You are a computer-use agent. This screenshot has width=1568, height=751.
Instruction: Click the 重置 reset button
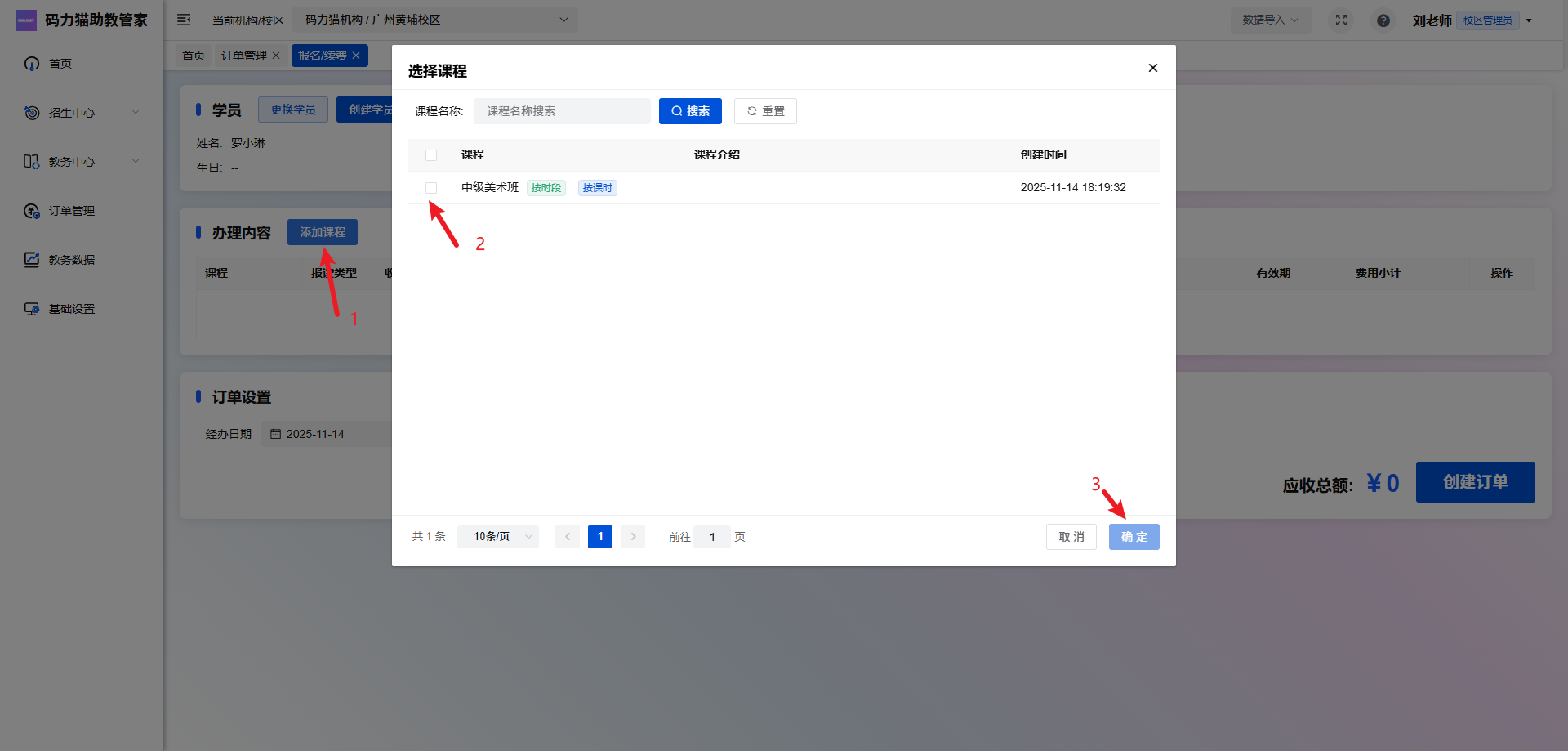[765, 111]
